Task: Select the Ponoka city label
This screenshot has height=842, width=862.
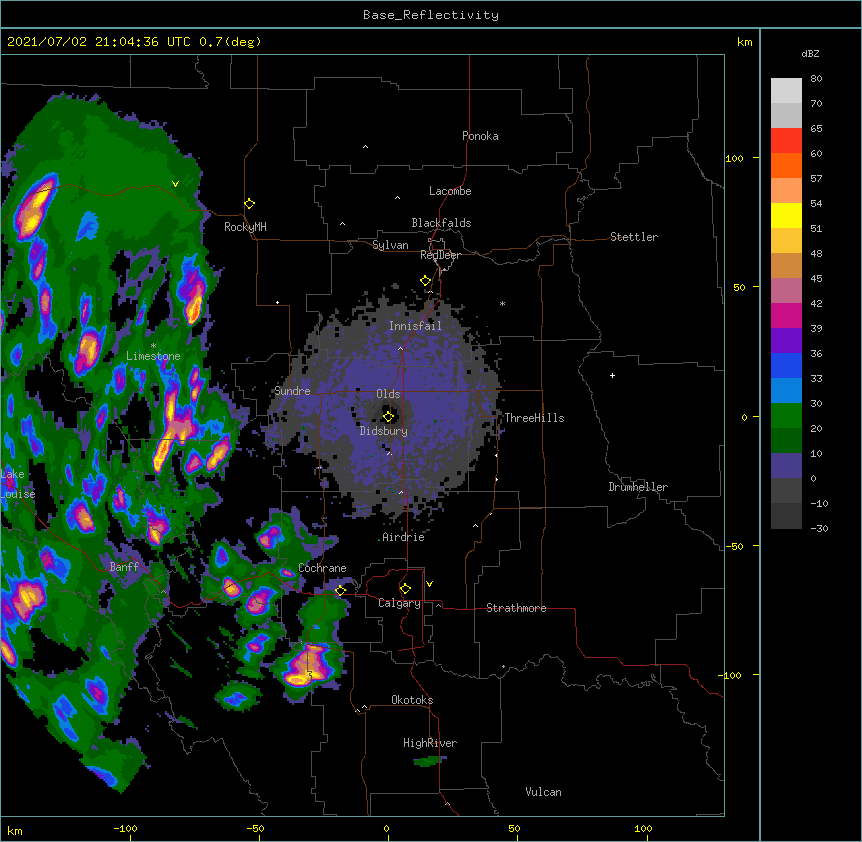Action: point(480,136)
